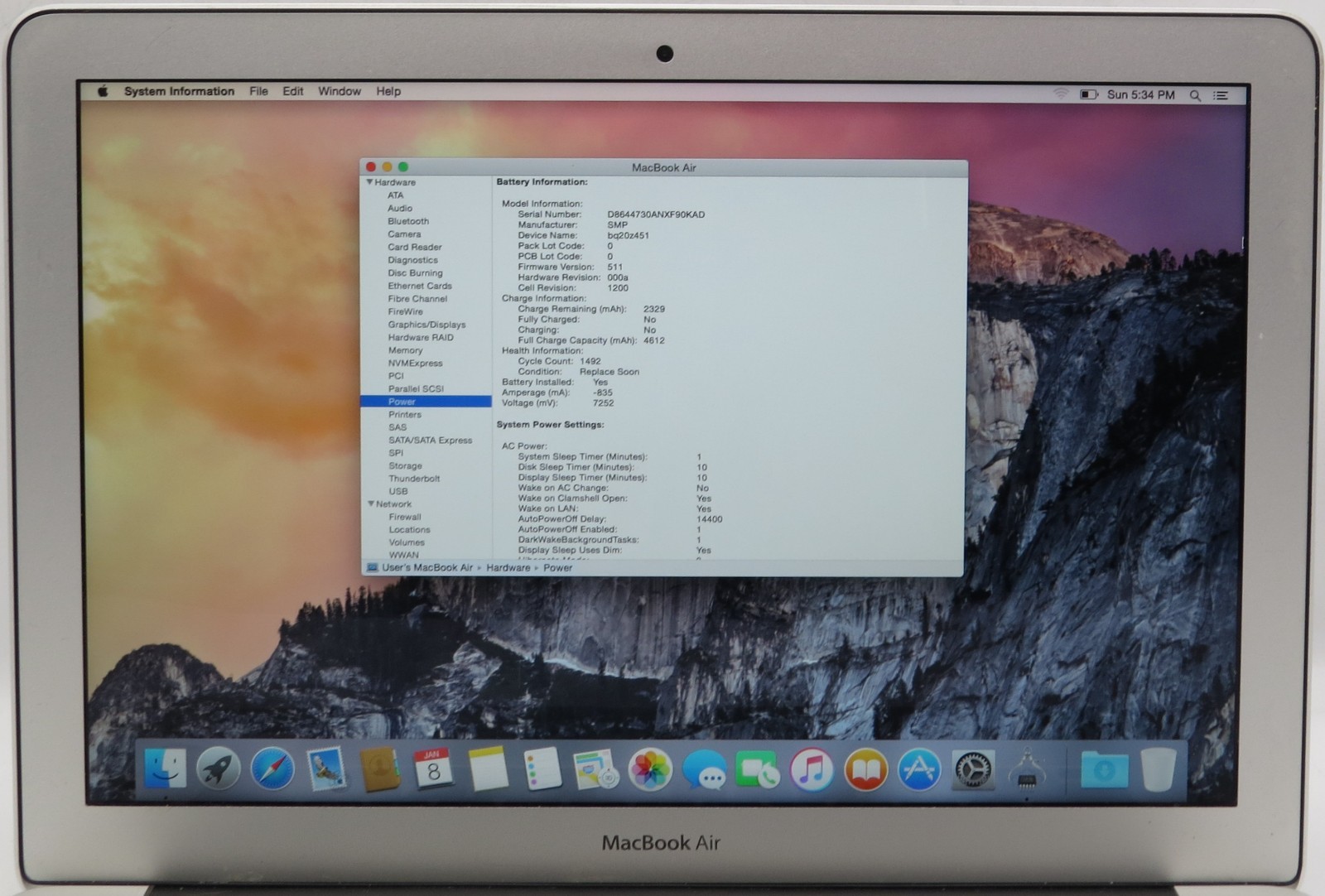Image resolution: width=1325 pixels, height=896 pixels.
Task: Select Diagnostics in the sidebar
Action: (x=412, y=260)
